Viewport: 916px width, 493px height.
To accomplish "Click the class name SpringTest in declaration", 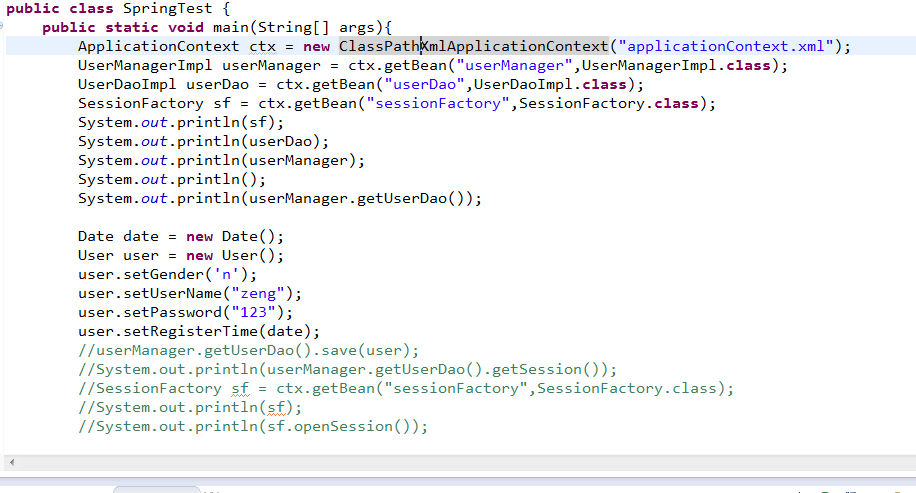I will click(x=168, y=9).
